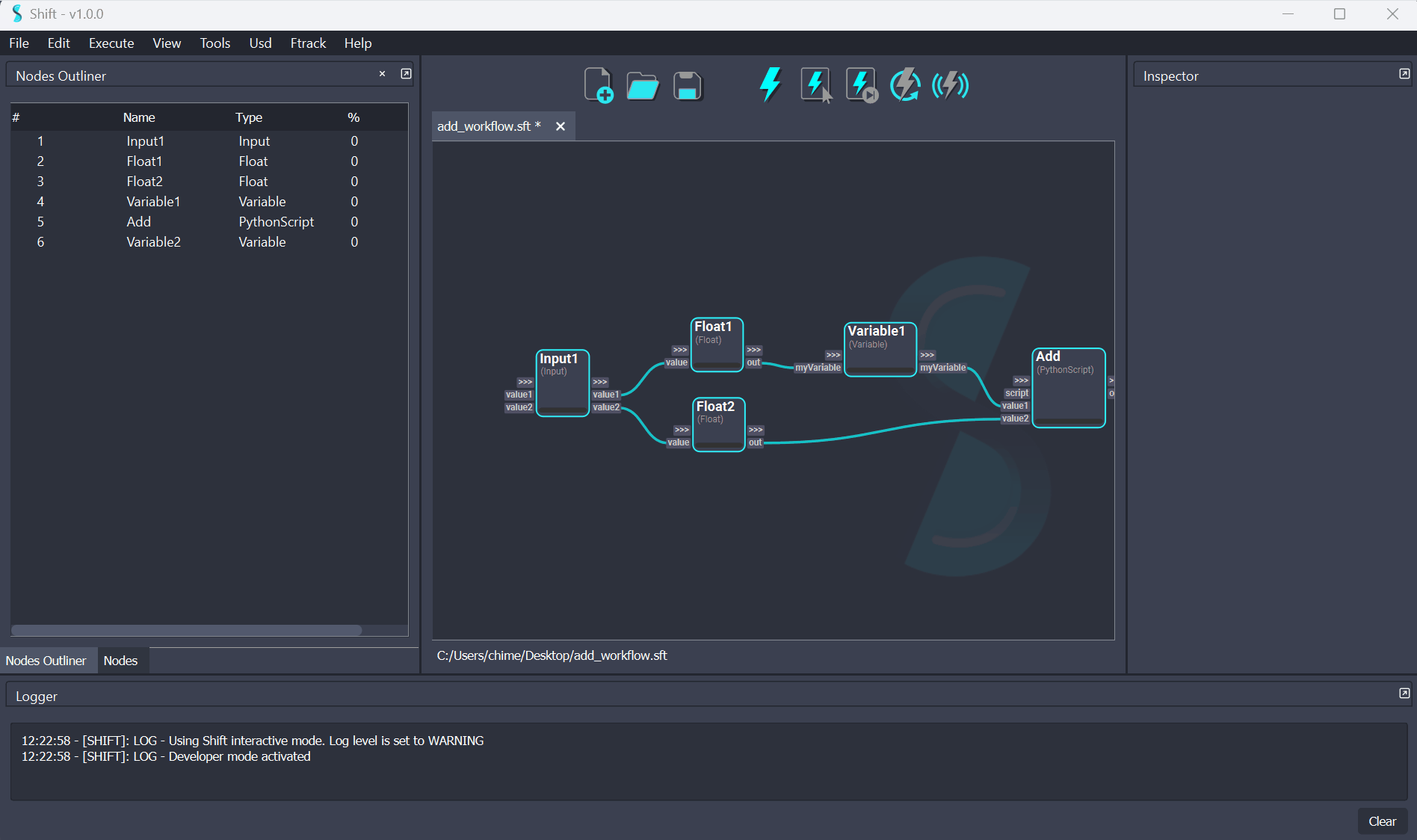Click the new workflow file icon

tap(598, 85)
